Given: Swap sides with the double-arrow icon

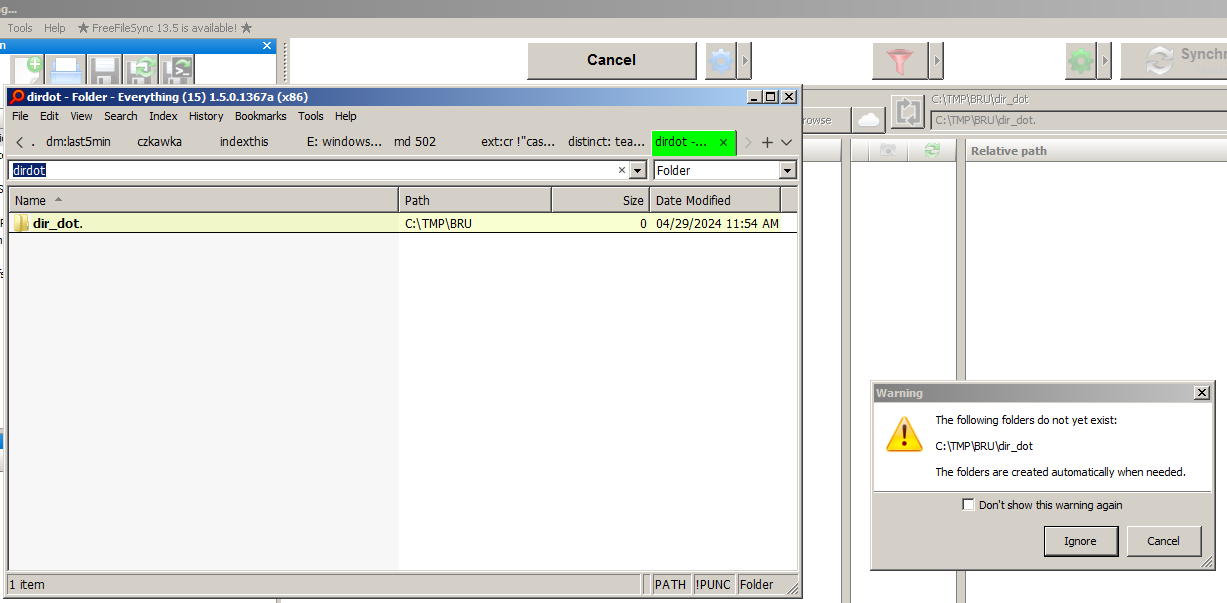Looking at the screenshot, I should click(907, 112).
